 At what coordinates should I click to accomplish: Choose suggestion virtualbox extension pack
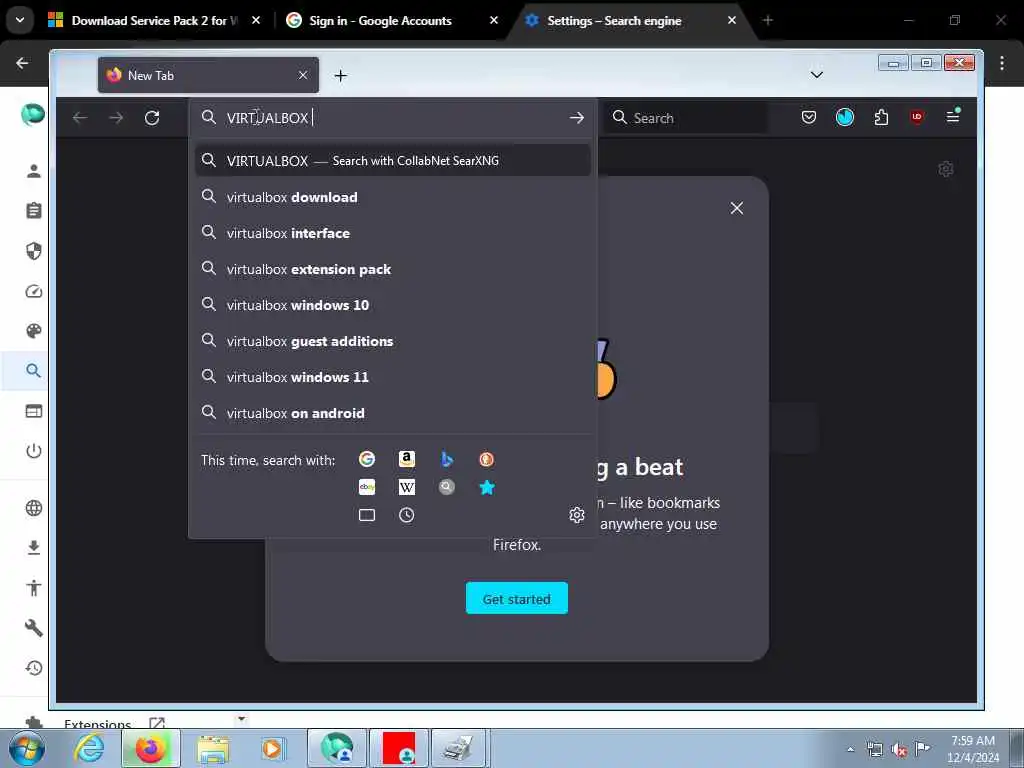pos(392,269)
